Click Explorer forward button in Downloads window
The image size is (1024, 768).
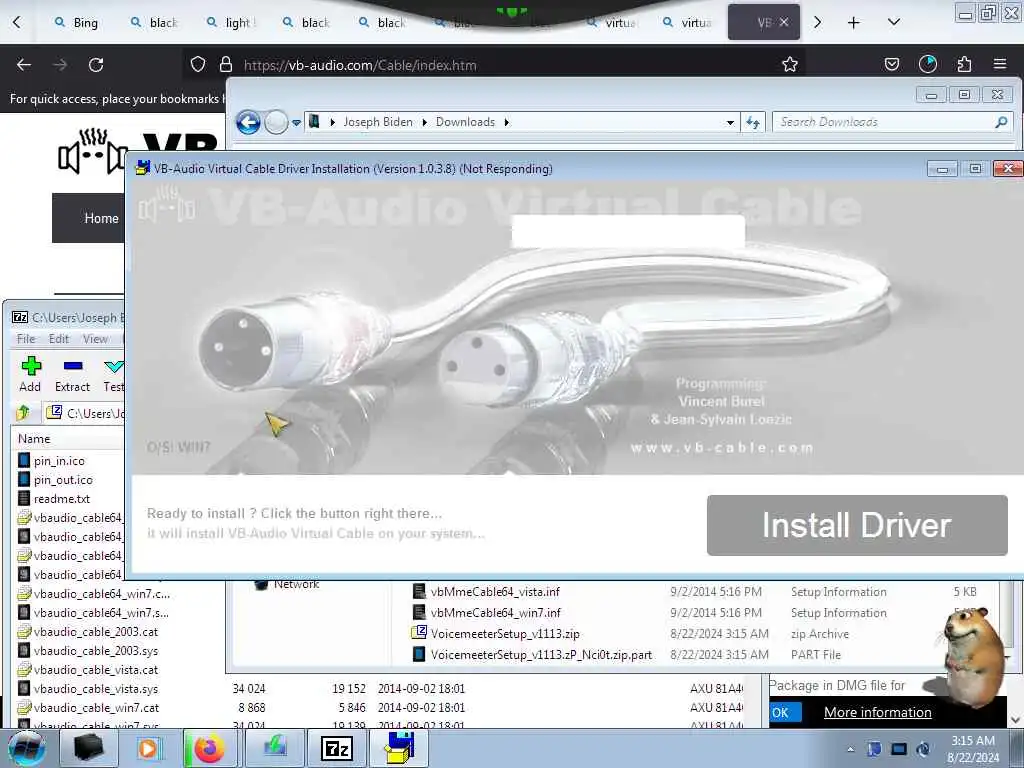pos(276,122)
